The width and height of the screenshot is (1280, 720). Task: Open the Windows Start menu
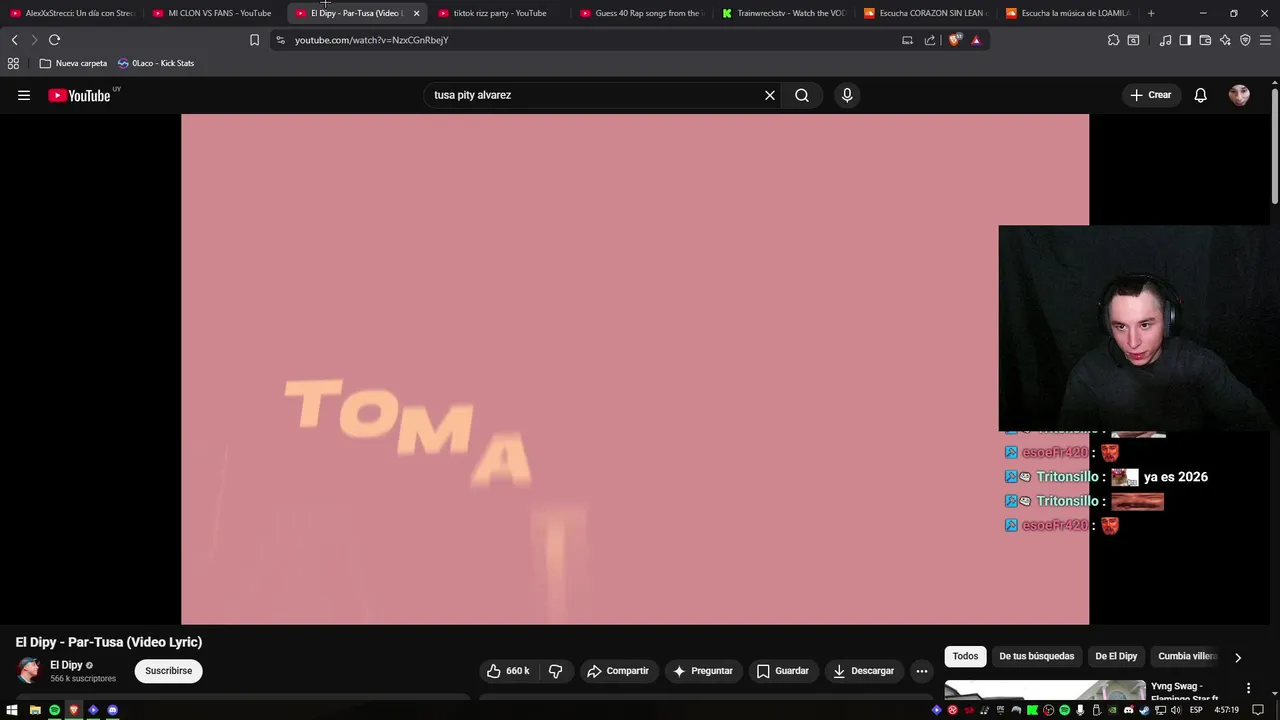click(x=12, y=710)
